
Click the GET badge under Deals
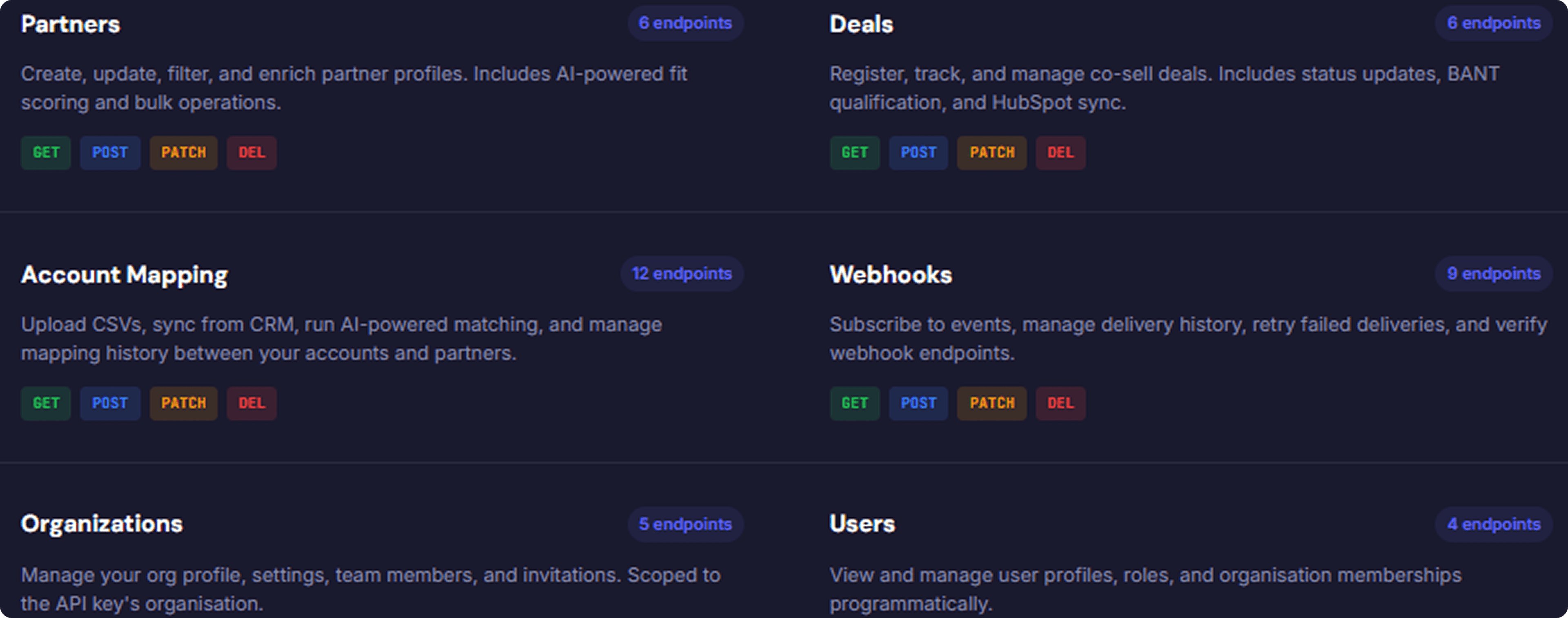[x=854, y=153]
